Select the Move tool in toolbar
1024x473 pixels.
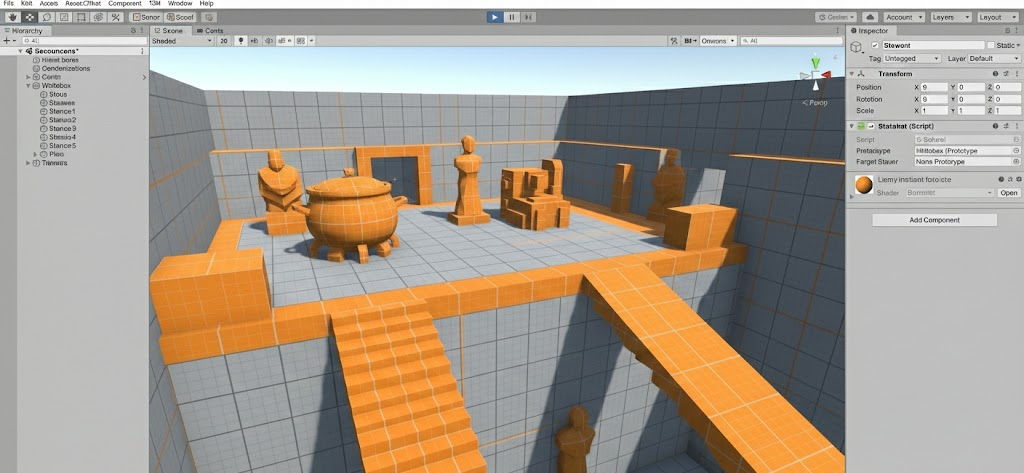[x=29, y=17]
